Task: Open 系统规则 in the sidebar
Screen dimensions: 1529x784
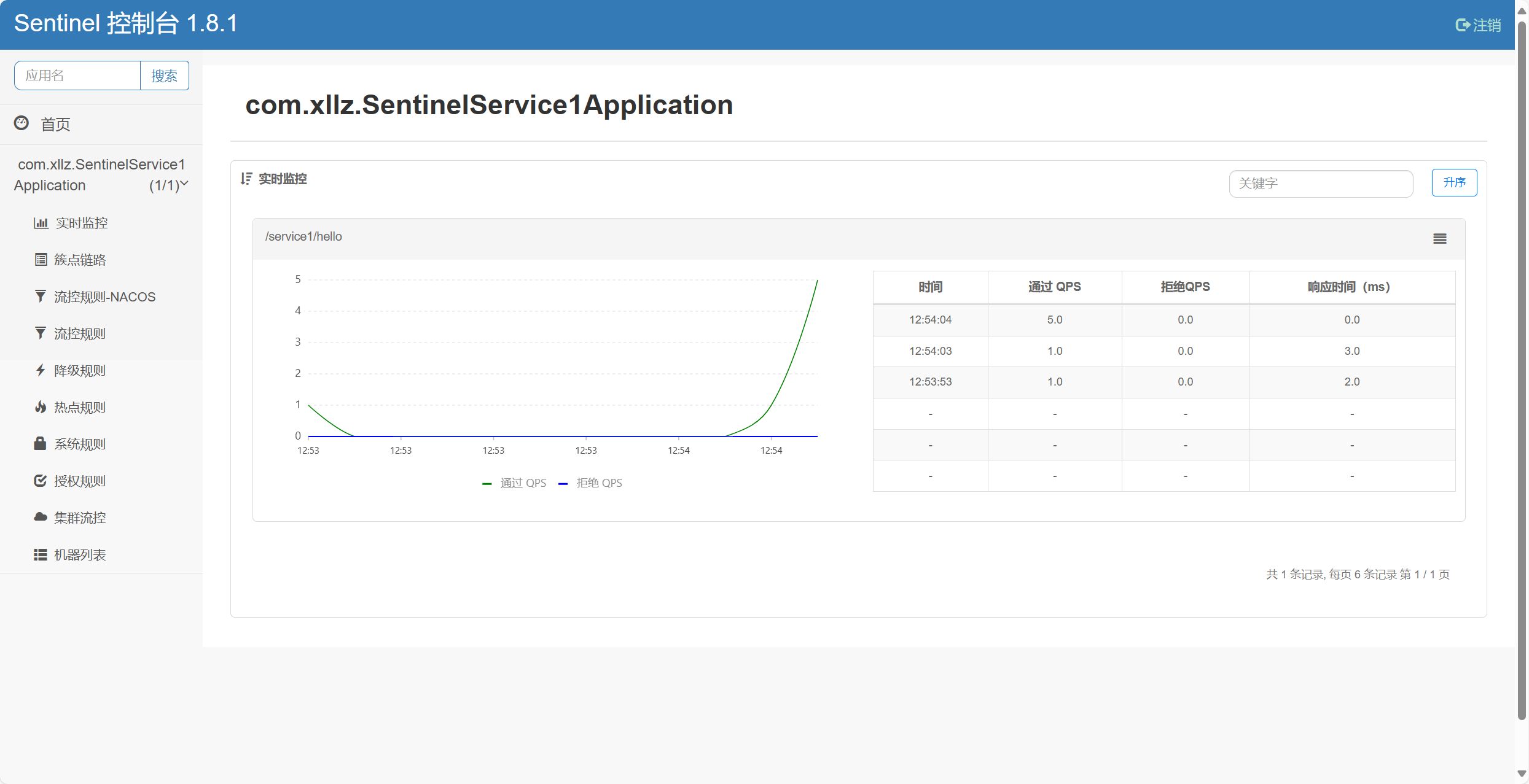Action: click(x=80, y=444)
